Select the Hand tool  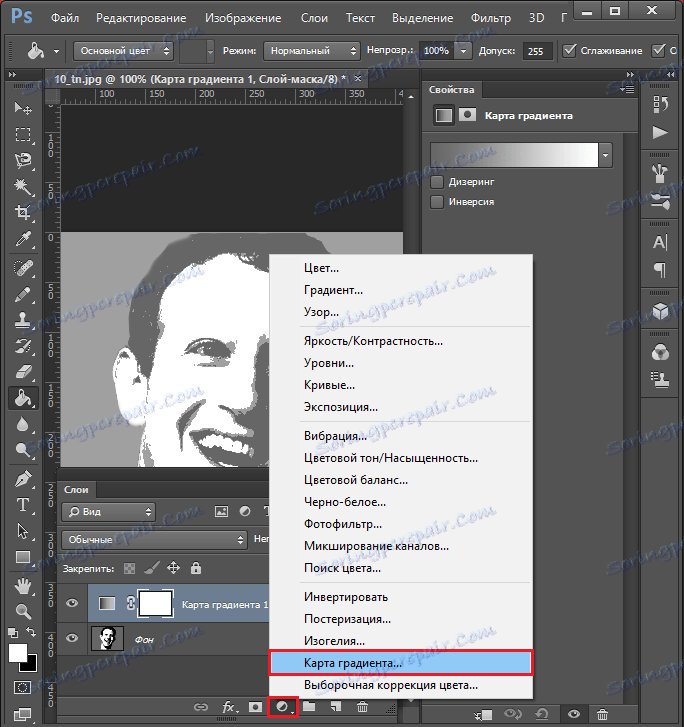pyautogui.click(x=22, y=587)
